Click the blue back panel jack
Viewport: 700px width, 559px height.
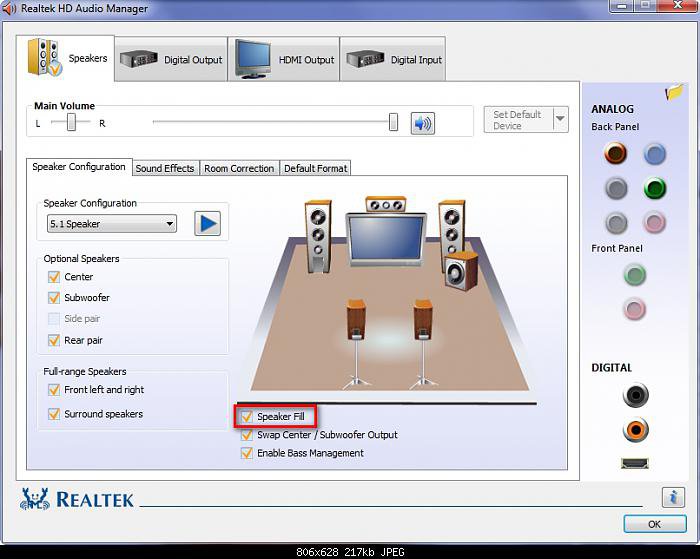click(654, 154)
